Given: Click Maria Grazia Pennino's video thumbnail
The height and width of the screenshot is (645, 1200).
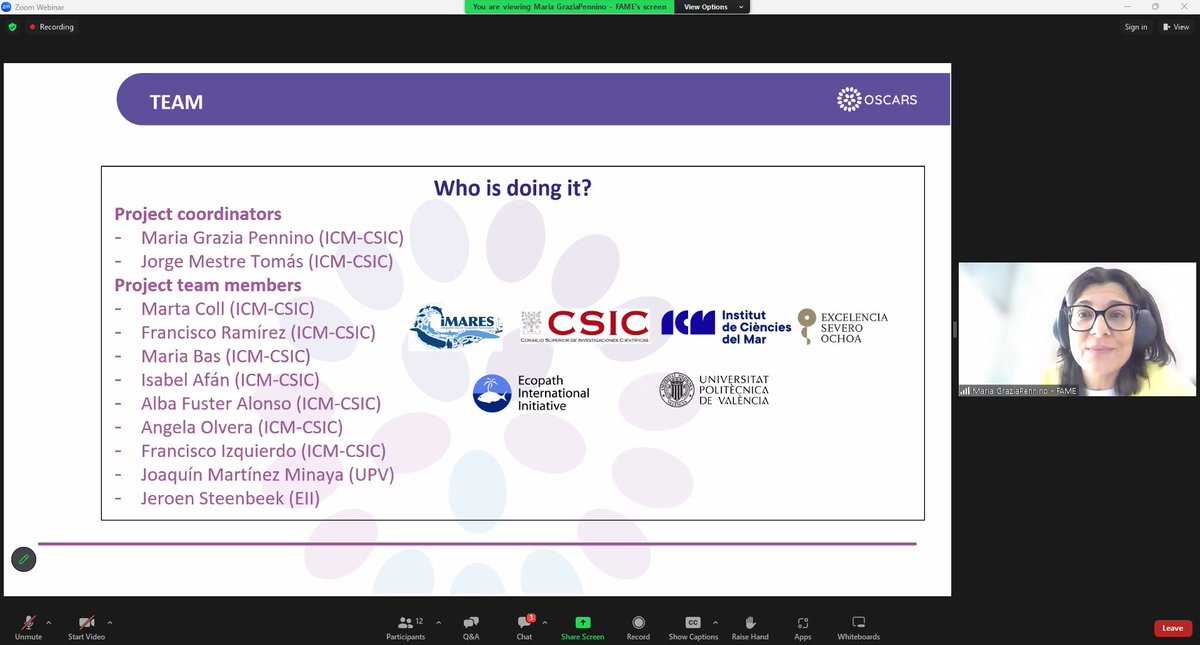Looking at the screenshot, I should pos(1077,329).
